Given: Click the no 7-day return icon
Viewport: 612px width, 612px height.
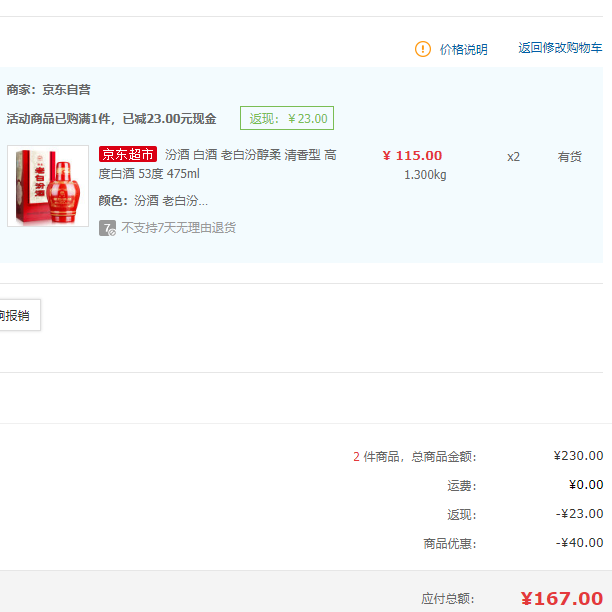Looking at the screenshot, I should pyautogui.click(x=107, y=228).
